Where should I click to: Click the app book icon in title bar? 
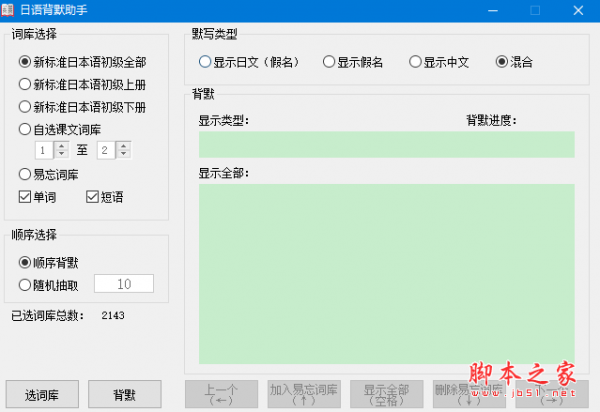coord(7,10)
